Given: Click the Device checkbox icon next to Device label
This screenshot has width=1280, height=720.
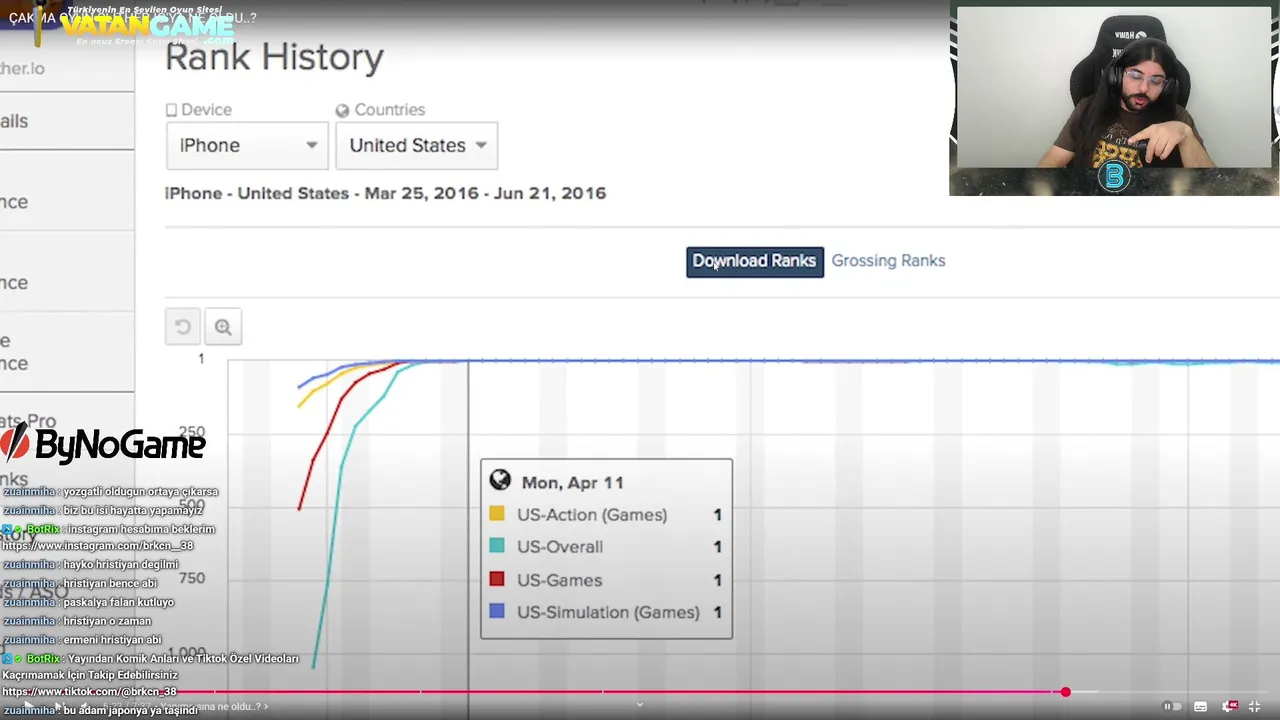Looking at the screenshot, I should click(x=171, y=110).
